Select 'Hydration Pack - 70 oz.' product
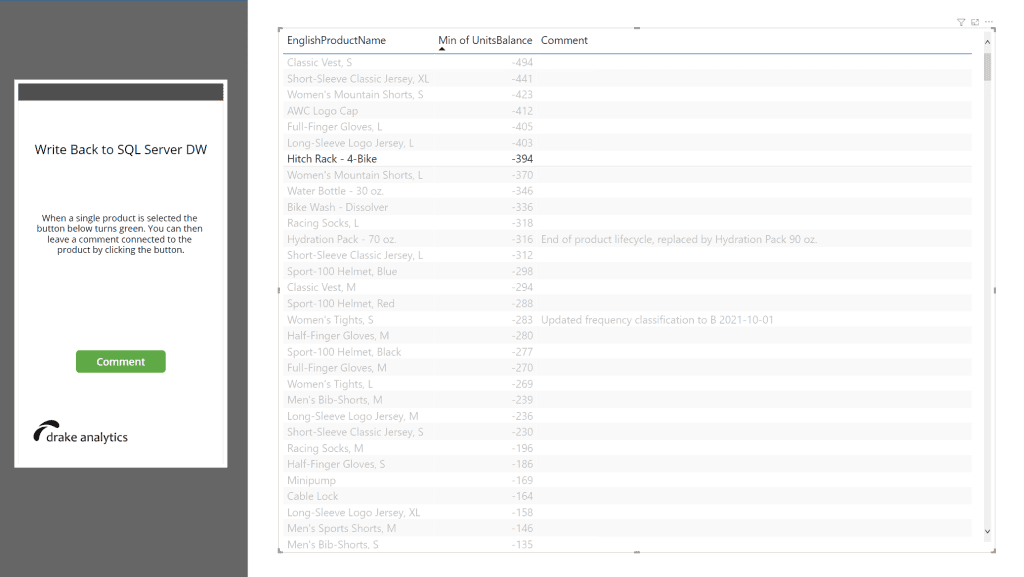The width and height of the screenshot is (1024, 577). (x=342, y=239)
